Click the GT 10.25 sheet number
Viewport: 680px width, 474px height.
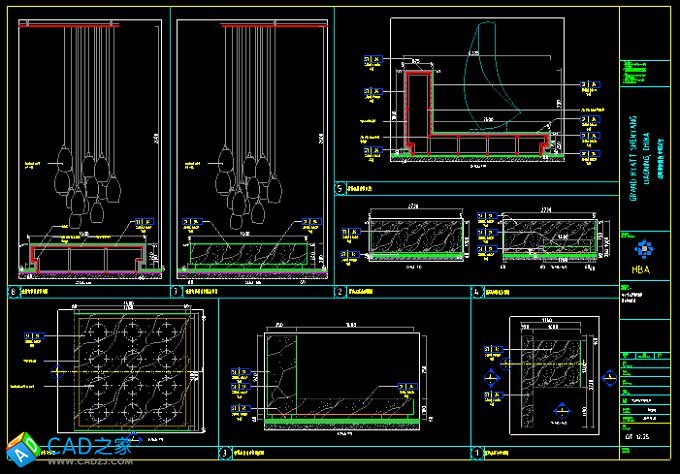[x=638, y=439]
